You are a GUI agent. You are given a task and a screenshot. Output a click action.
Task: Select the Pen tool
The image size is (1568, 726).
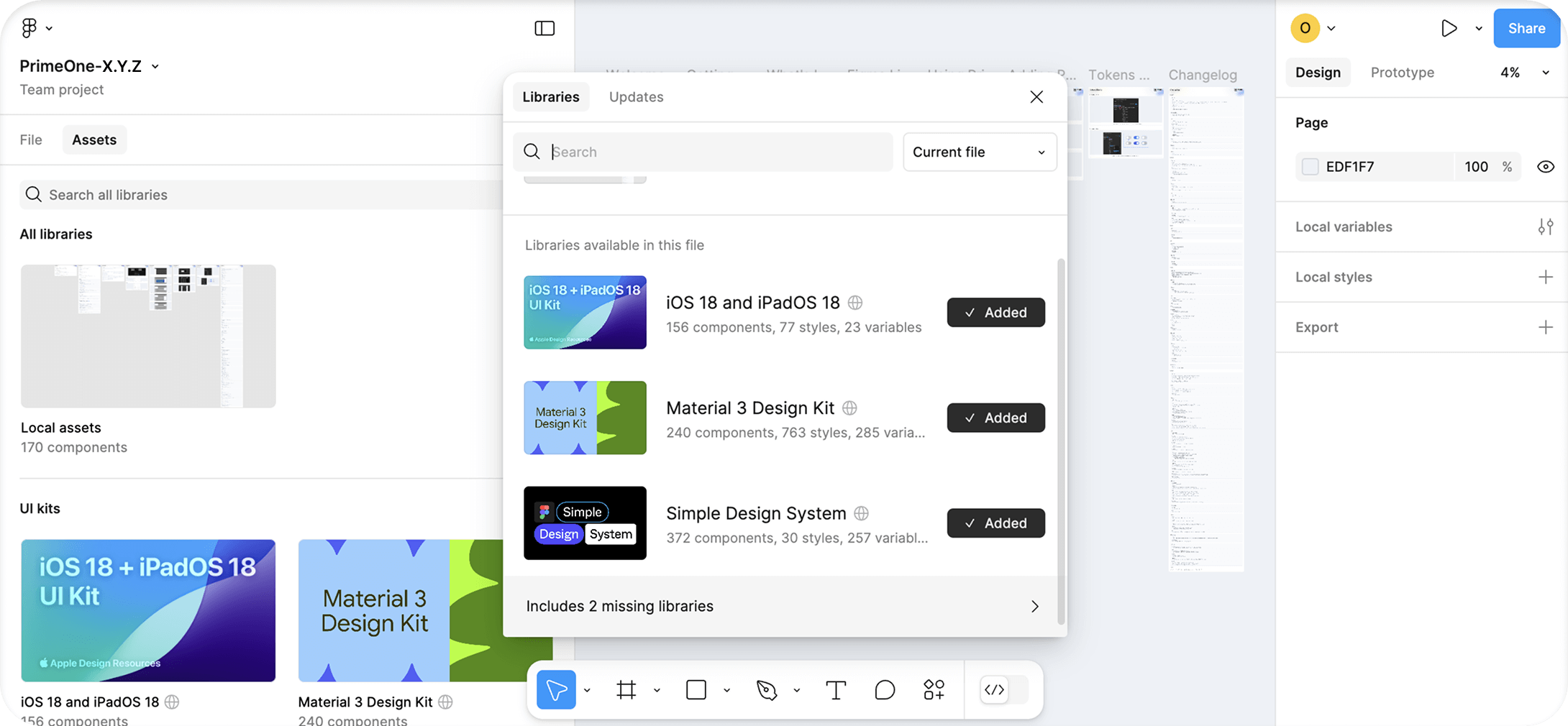[x=767, y=690]
